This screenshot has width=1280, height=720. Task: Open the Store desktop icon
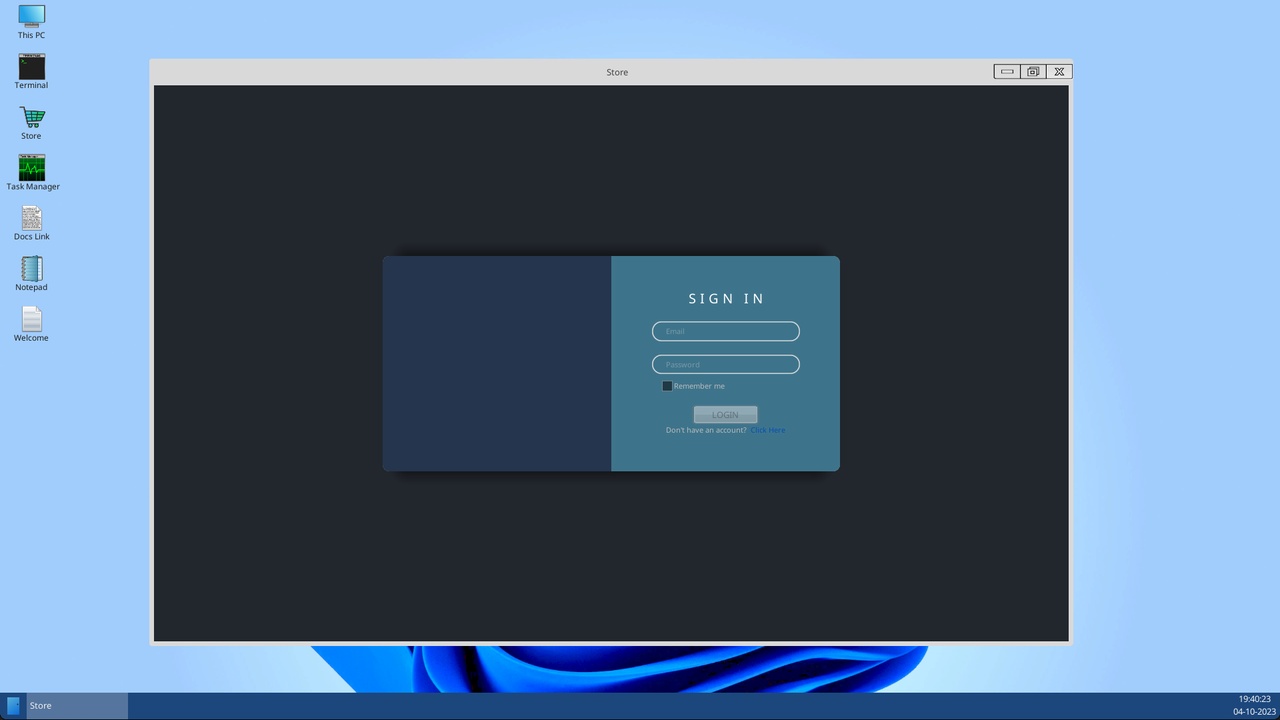(31, 119)
